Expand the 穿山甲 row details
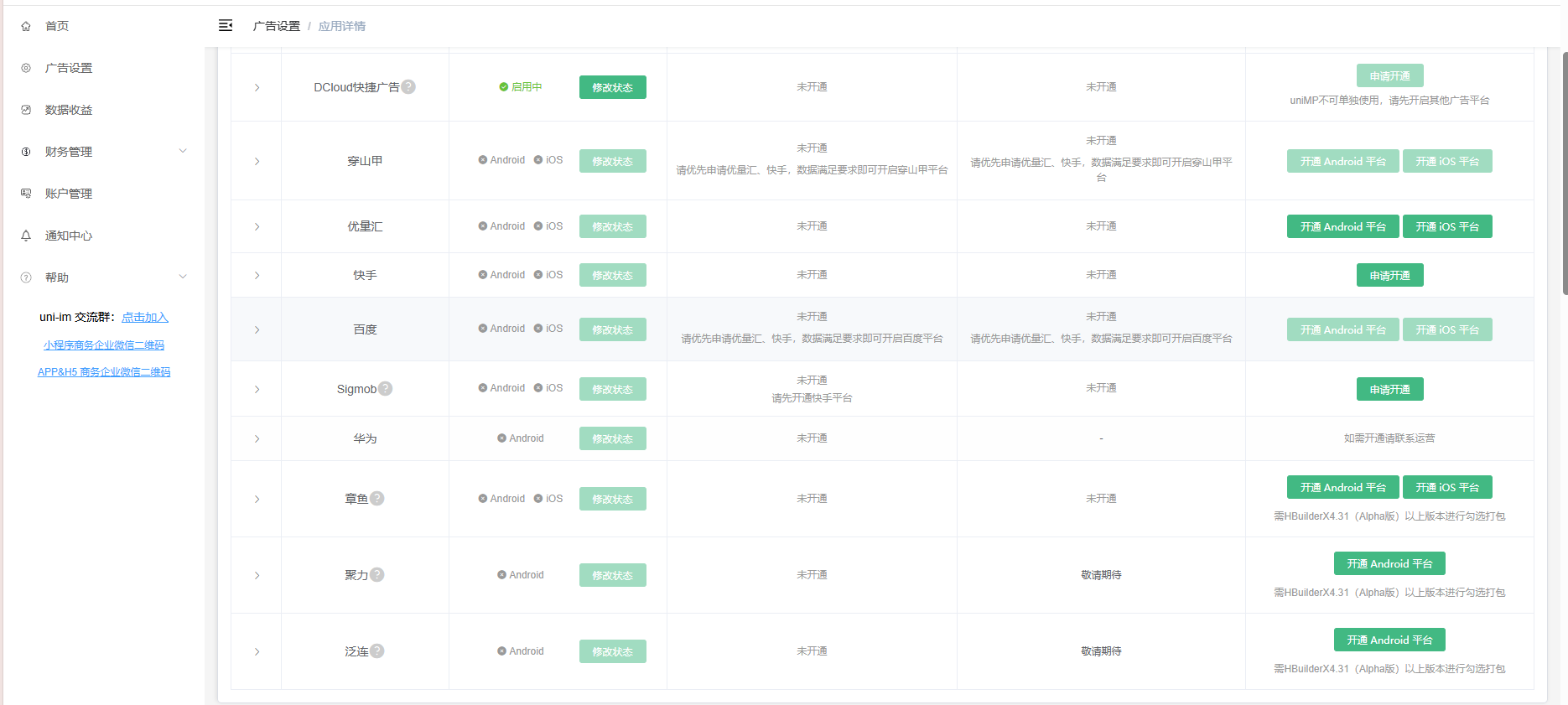Screen dimensions: 1568x705 (x=257, y=161)
